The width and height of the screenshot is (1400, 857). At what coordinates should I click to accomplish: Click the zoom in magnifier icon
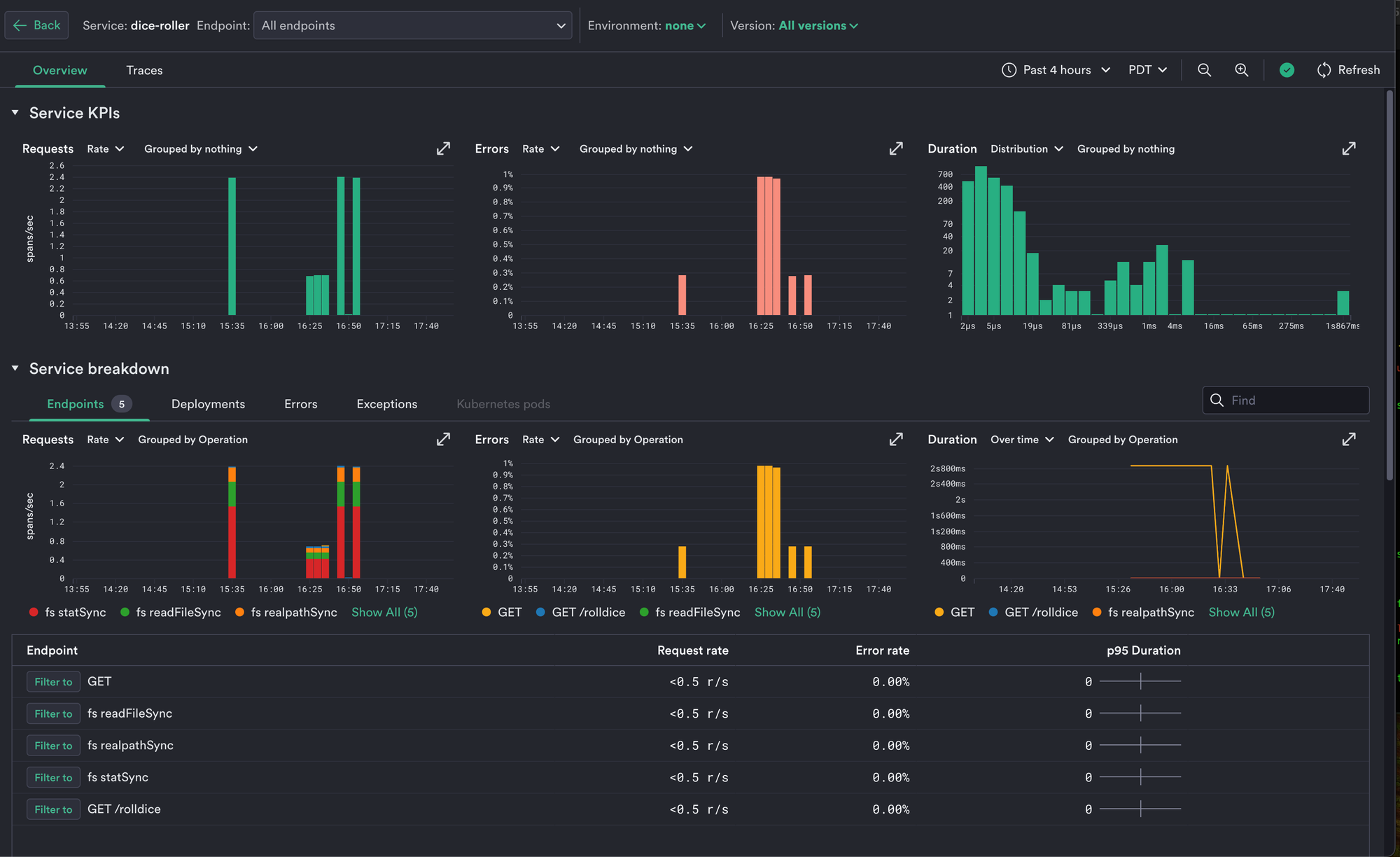pyautogui.click(x=1242, y=70)
